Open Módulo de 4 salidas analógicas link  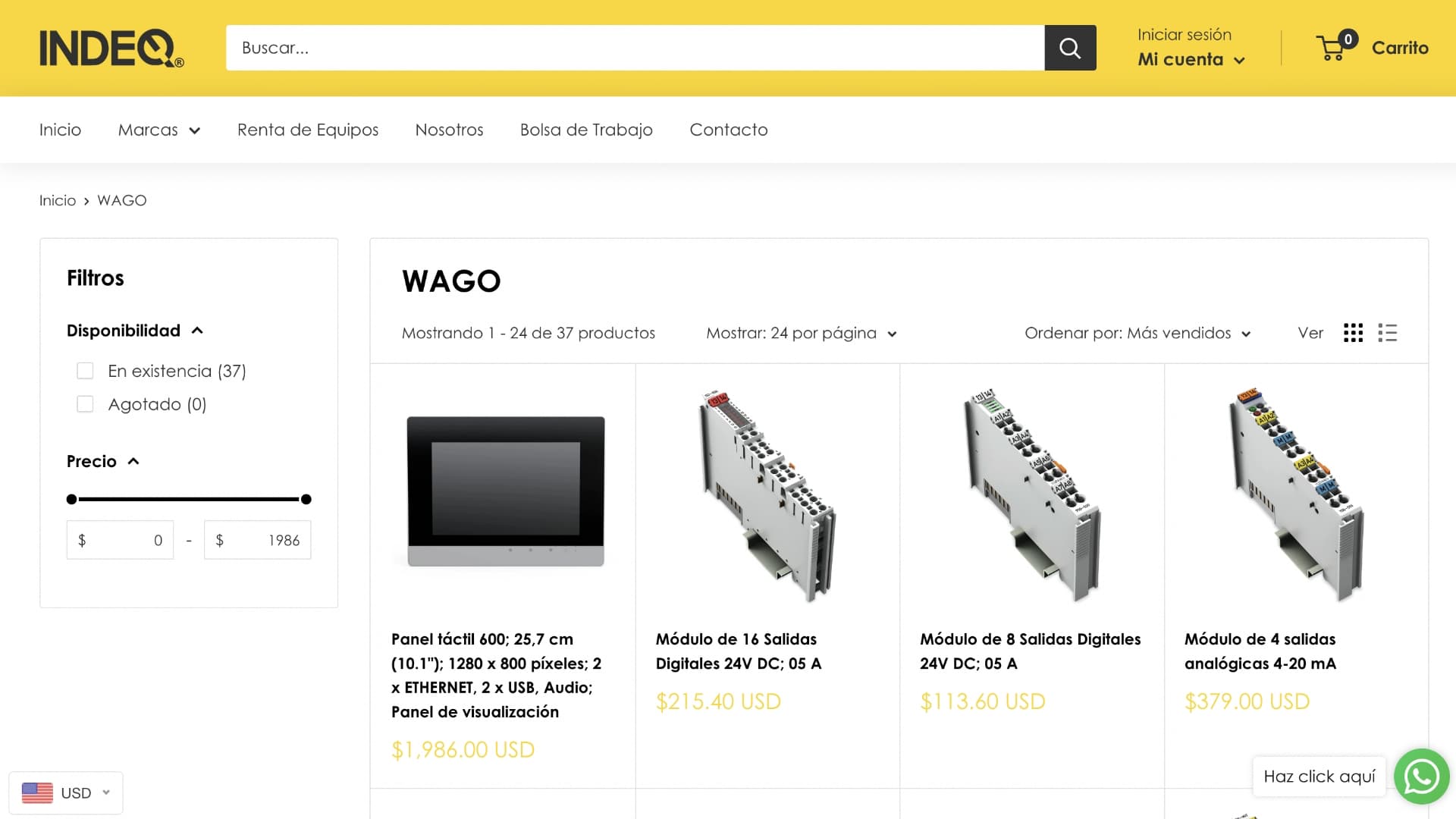tap(1260, 651)
